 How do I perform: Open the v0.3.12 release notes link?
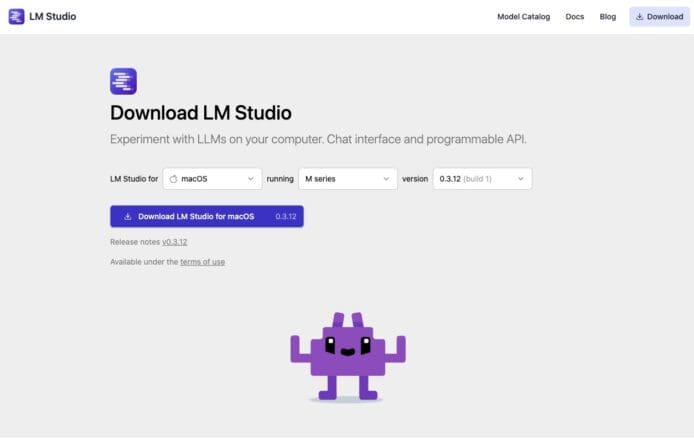click(x=175, y=242)
